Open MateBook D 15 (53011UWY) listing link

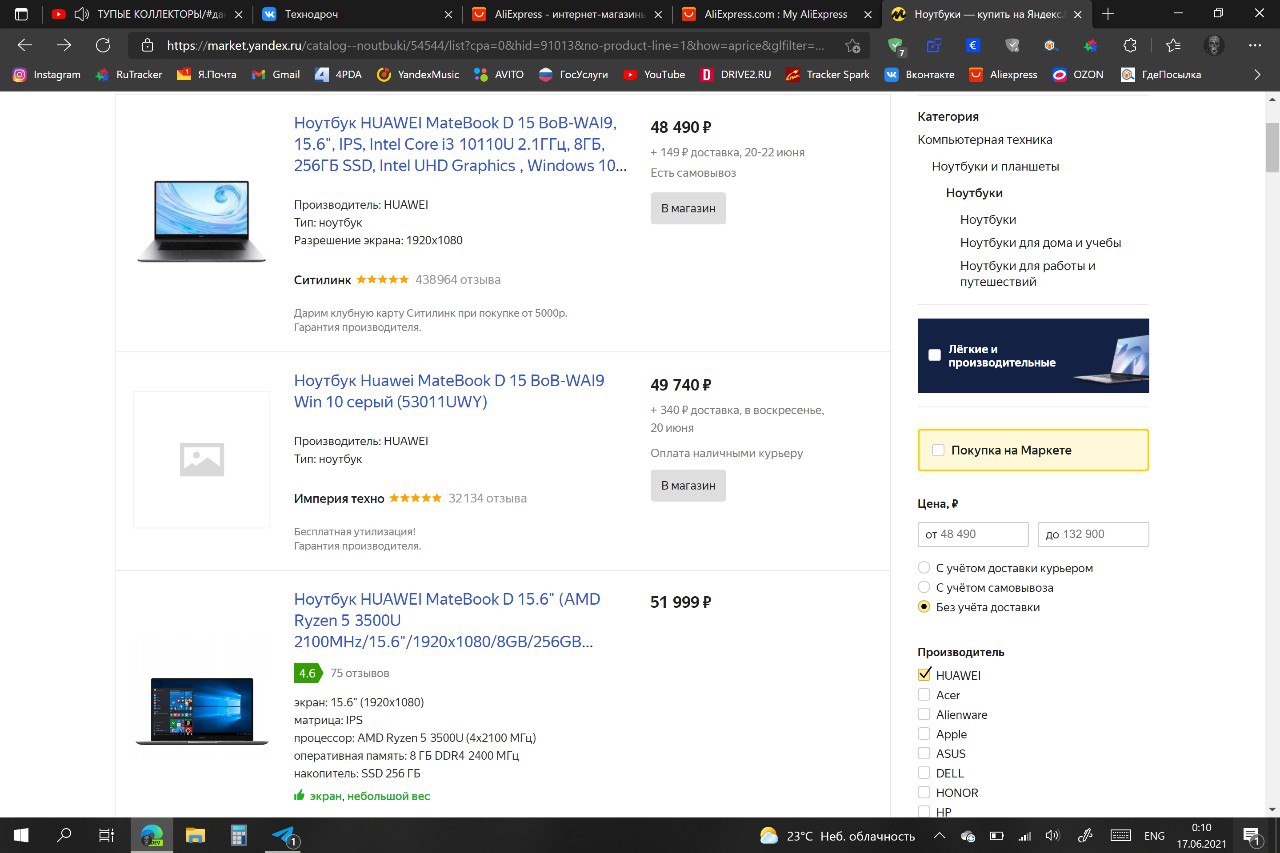tap(449, 391)
